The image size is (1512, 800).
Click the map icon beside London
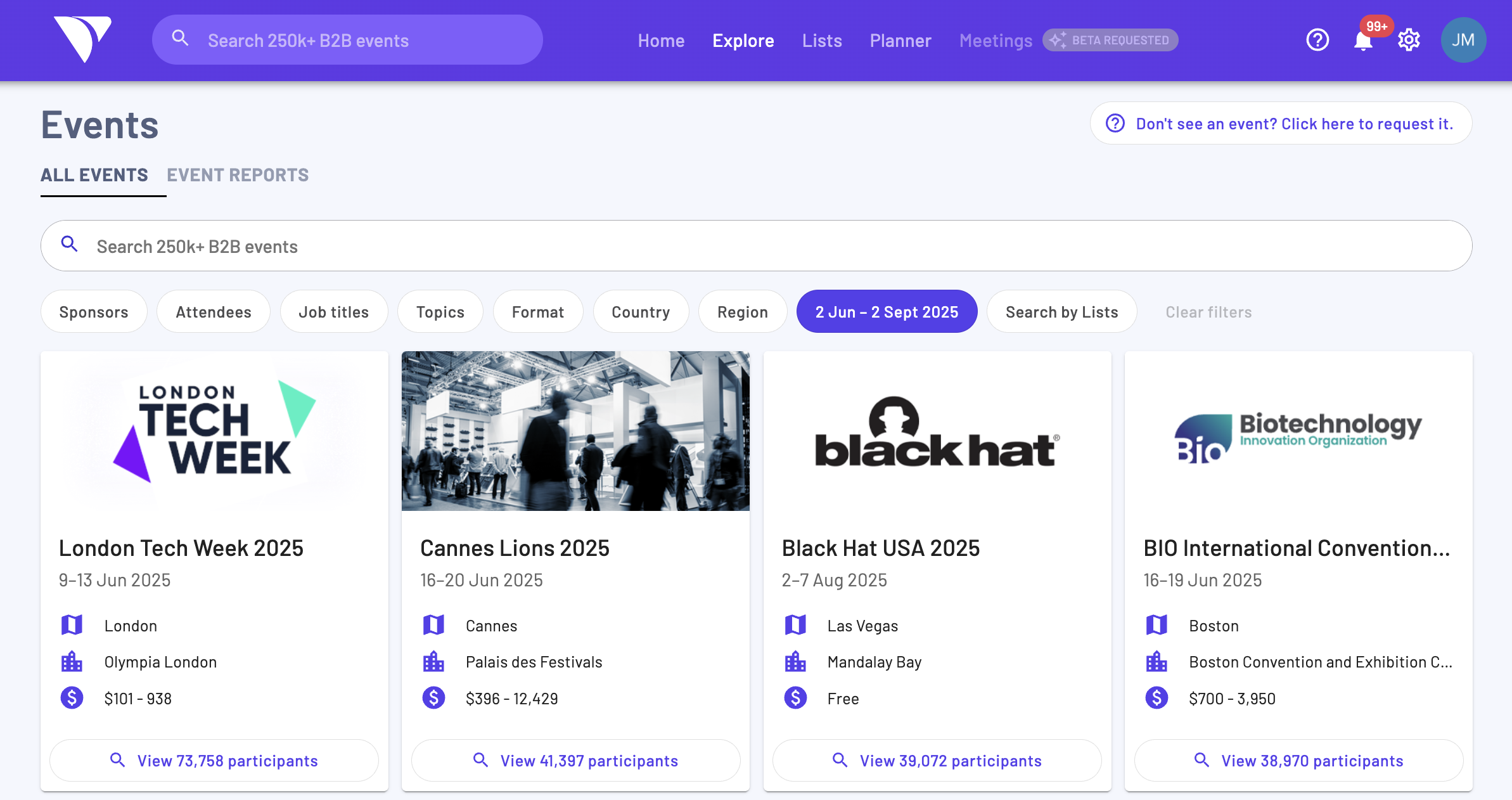click(72, 625)
